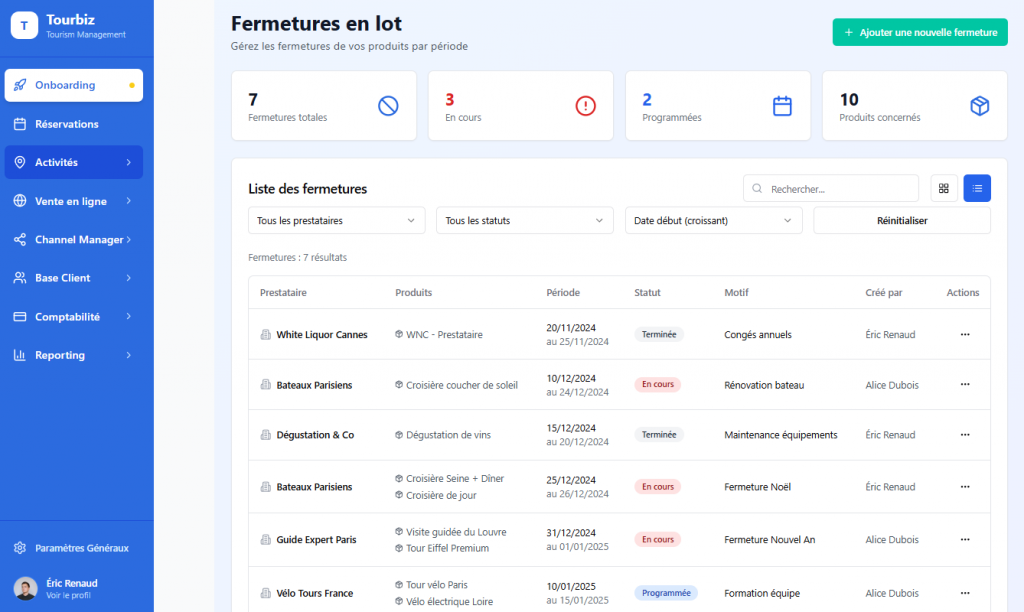This screenshot has height=612, width=1024.
Task: Click the Réinitialiser button
Action: click(901, 220)
